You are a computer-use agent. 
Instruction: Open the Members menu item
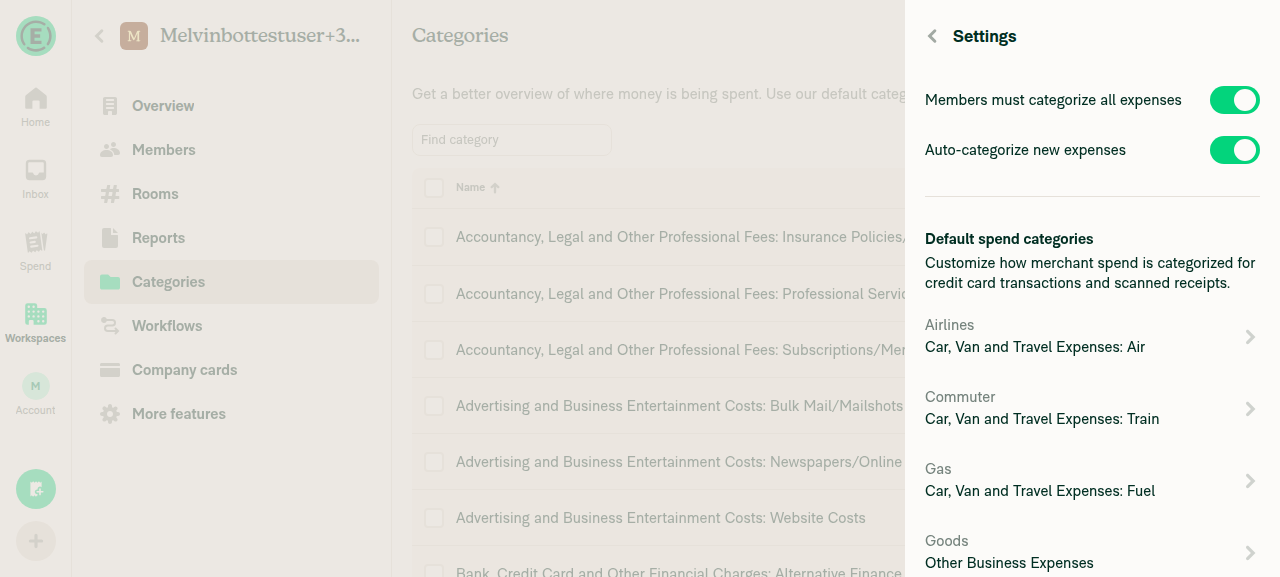point(231,150)
